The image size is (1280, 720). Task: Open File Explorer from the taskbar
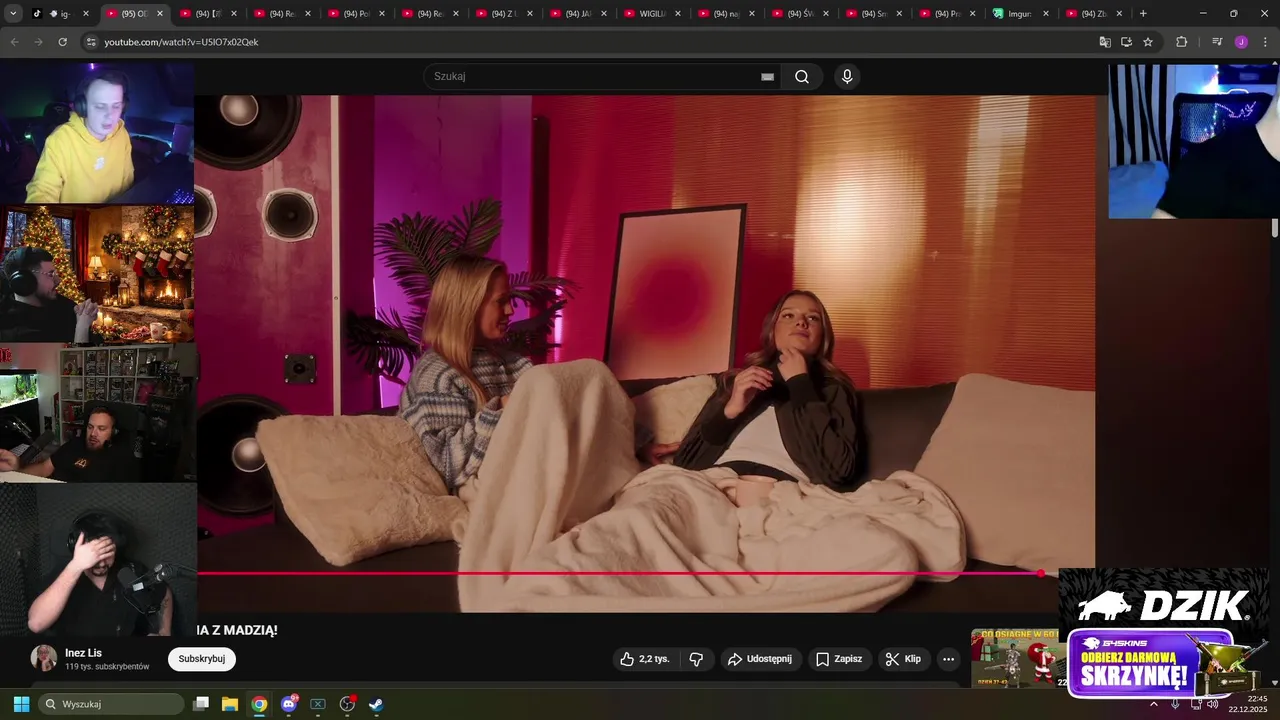[230, 704]
